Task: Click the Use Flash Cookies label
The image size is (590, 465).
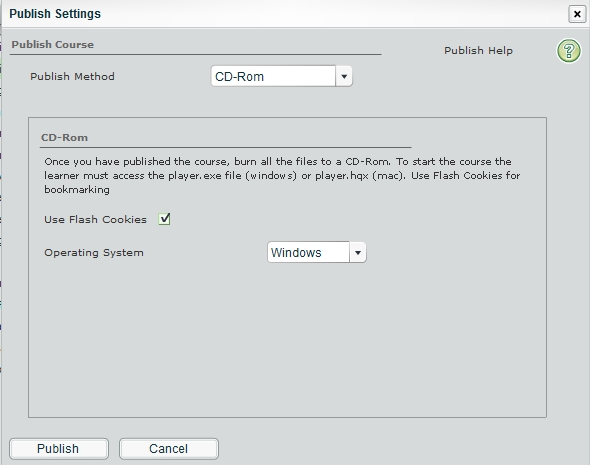Action: click(95, 219)
